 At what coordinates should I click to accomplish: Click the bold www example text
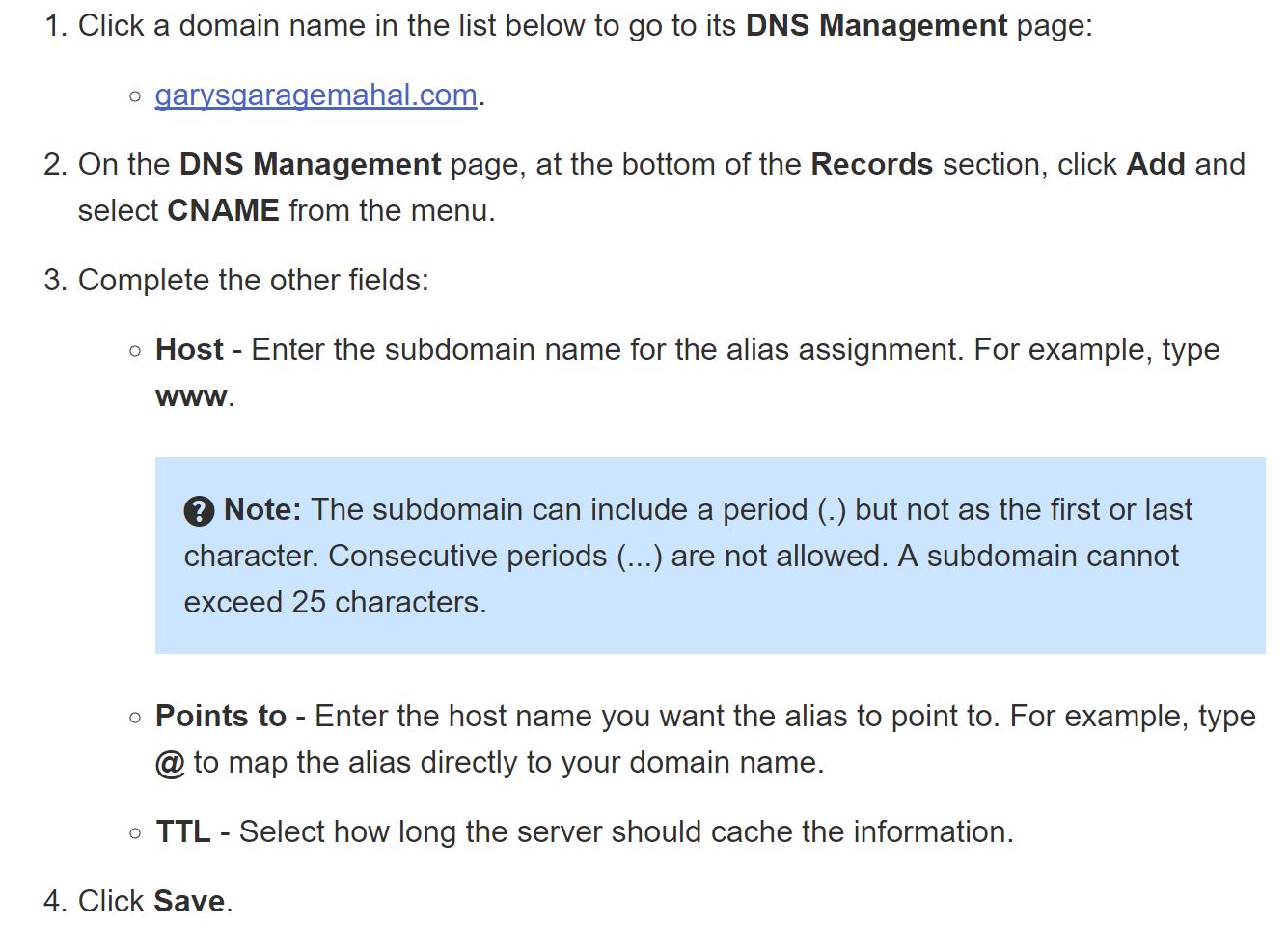pos(192,396)
